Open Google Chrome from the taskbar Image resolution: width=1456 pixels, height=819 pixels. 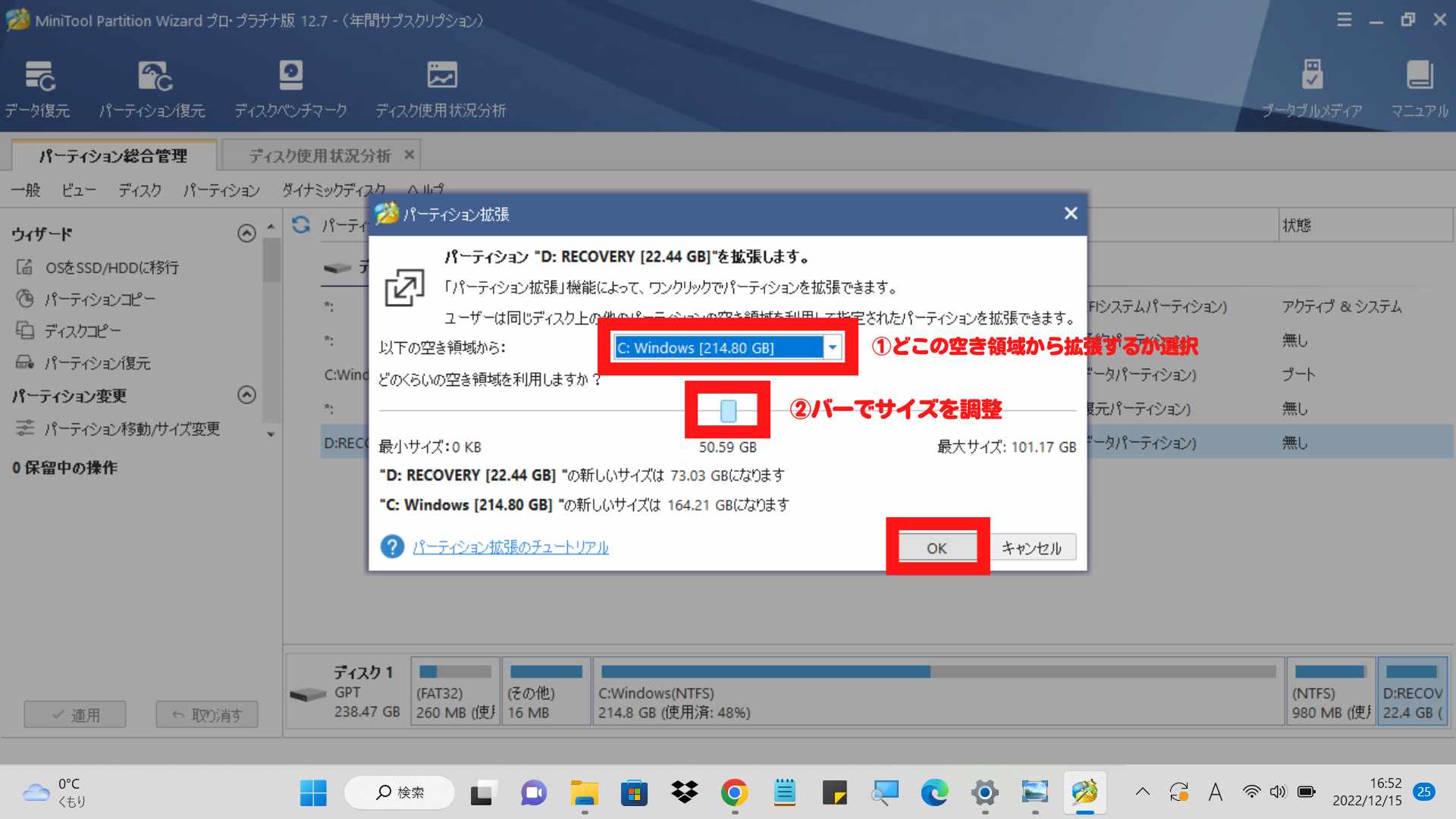(734, 793)
